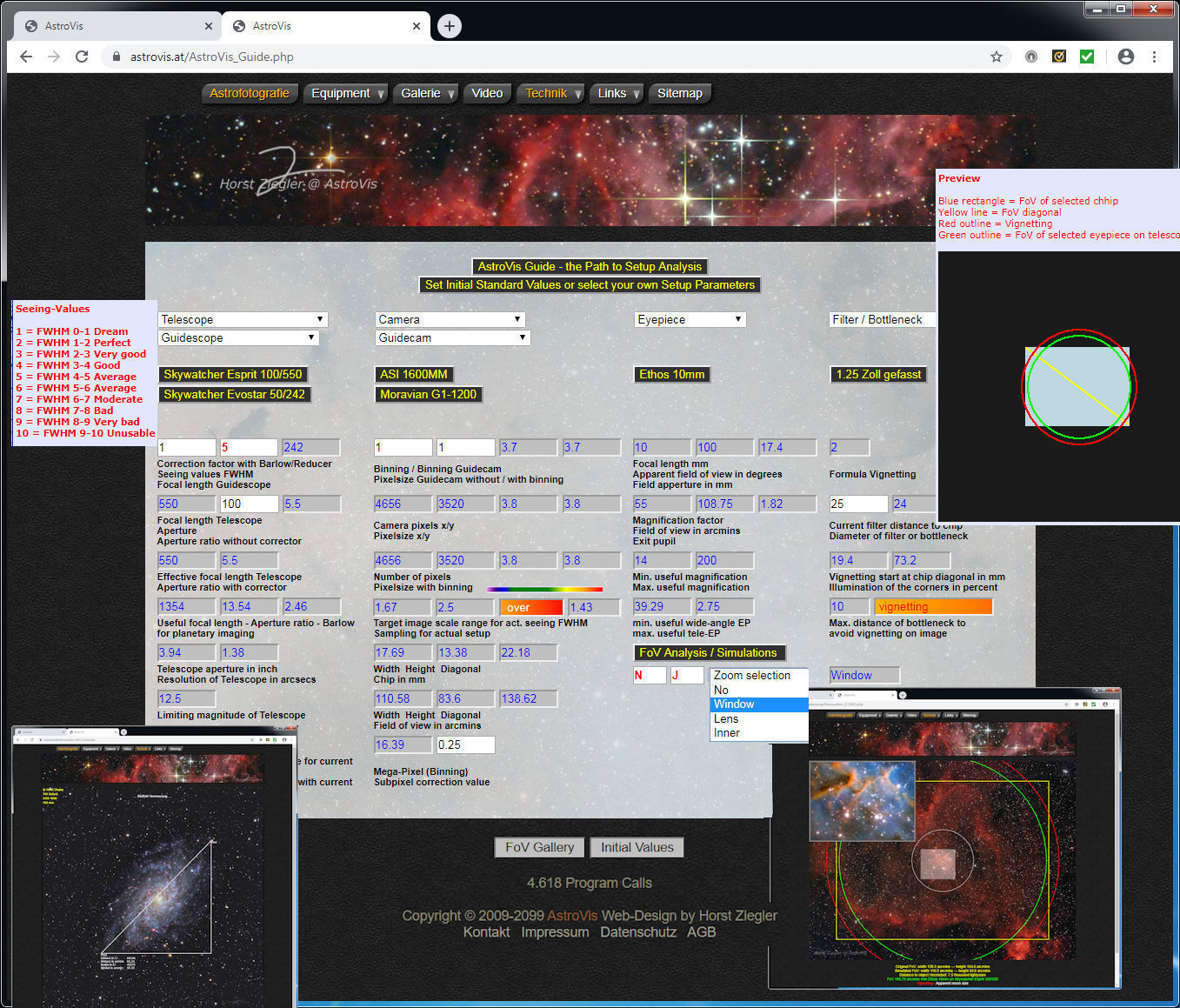
Task: Go back with the browser back arrow
Action: click(26, 57)
